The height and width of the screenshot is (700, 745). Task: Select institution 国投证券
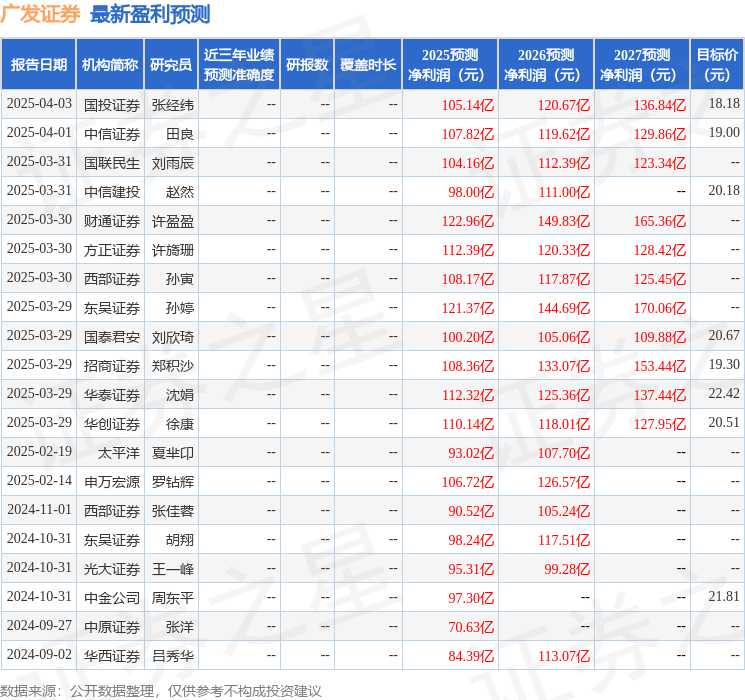tap(112, 105)
